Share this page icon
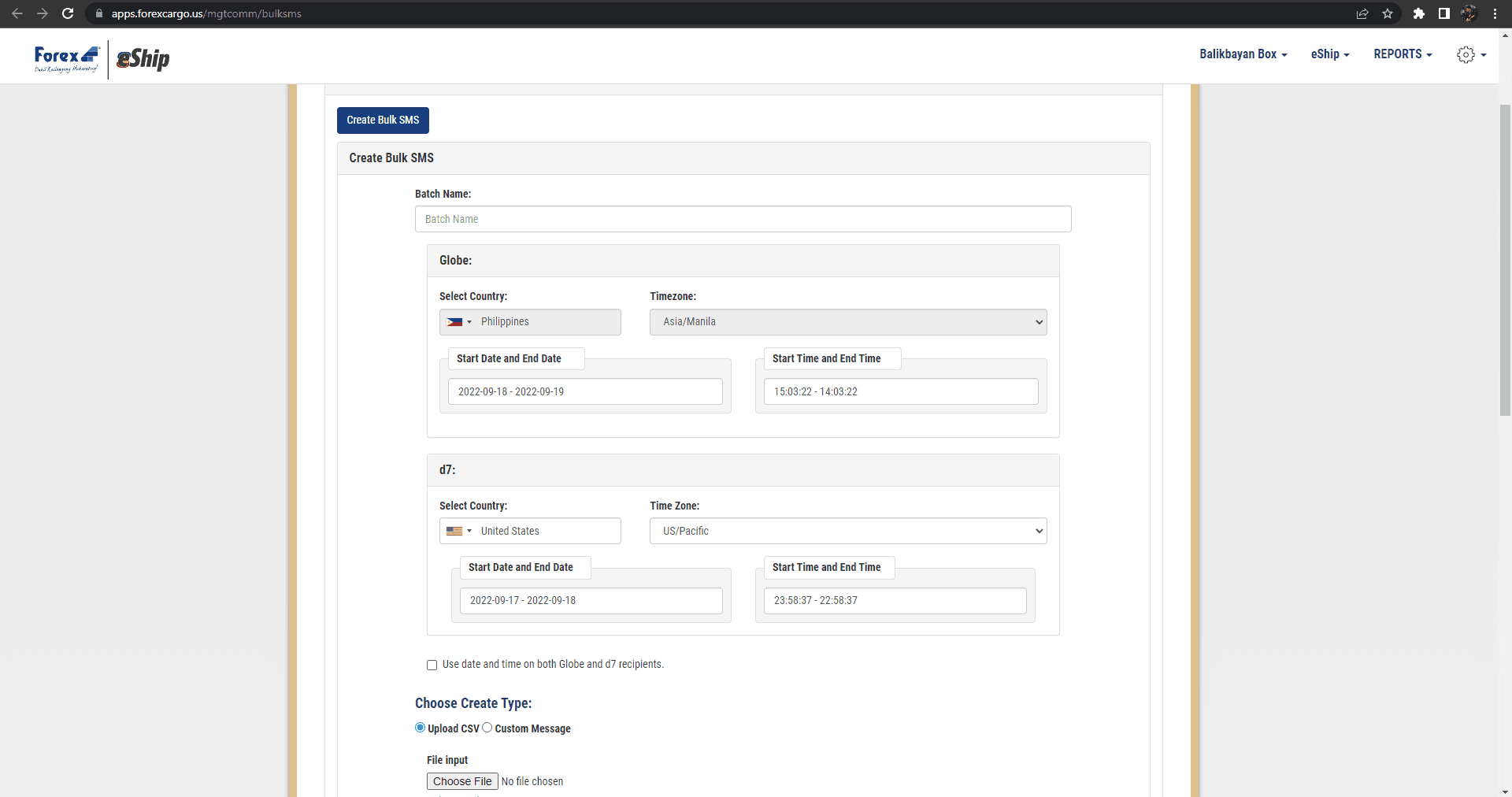Screen dimensions: 1512x797 click(1362, 13)
